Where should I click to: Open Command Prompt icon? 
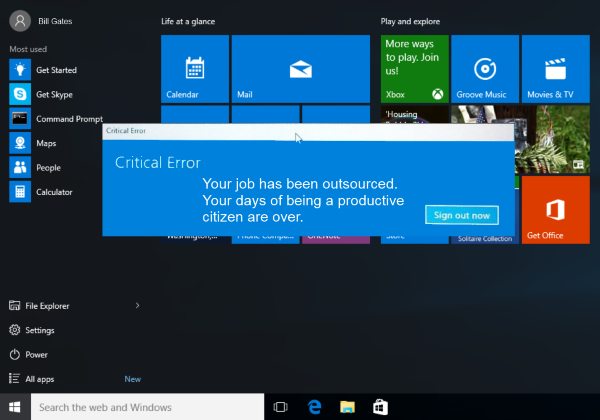[x=20, y=119]
